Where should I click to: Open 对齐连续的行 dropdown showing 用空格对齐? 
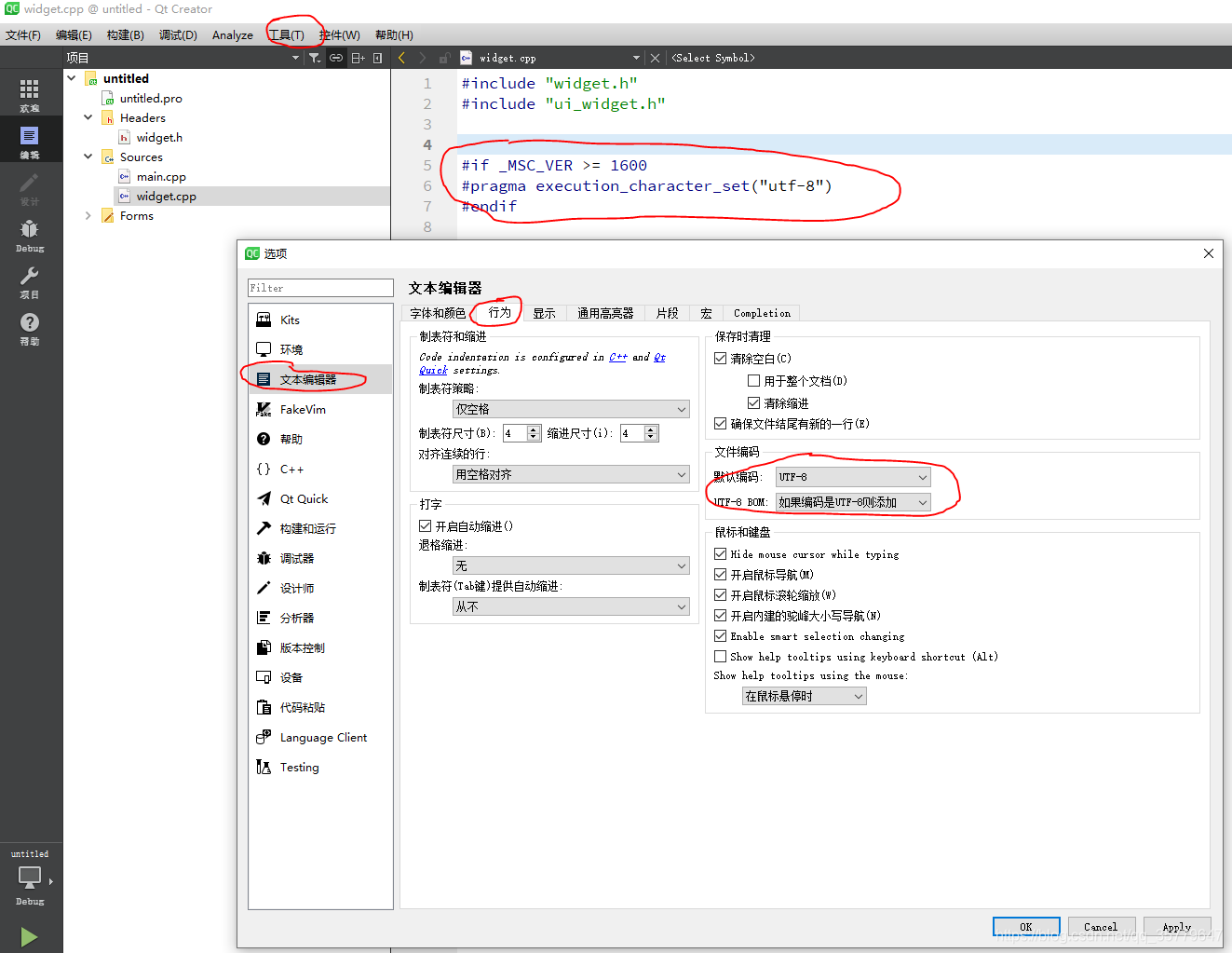tap(571, 474)
